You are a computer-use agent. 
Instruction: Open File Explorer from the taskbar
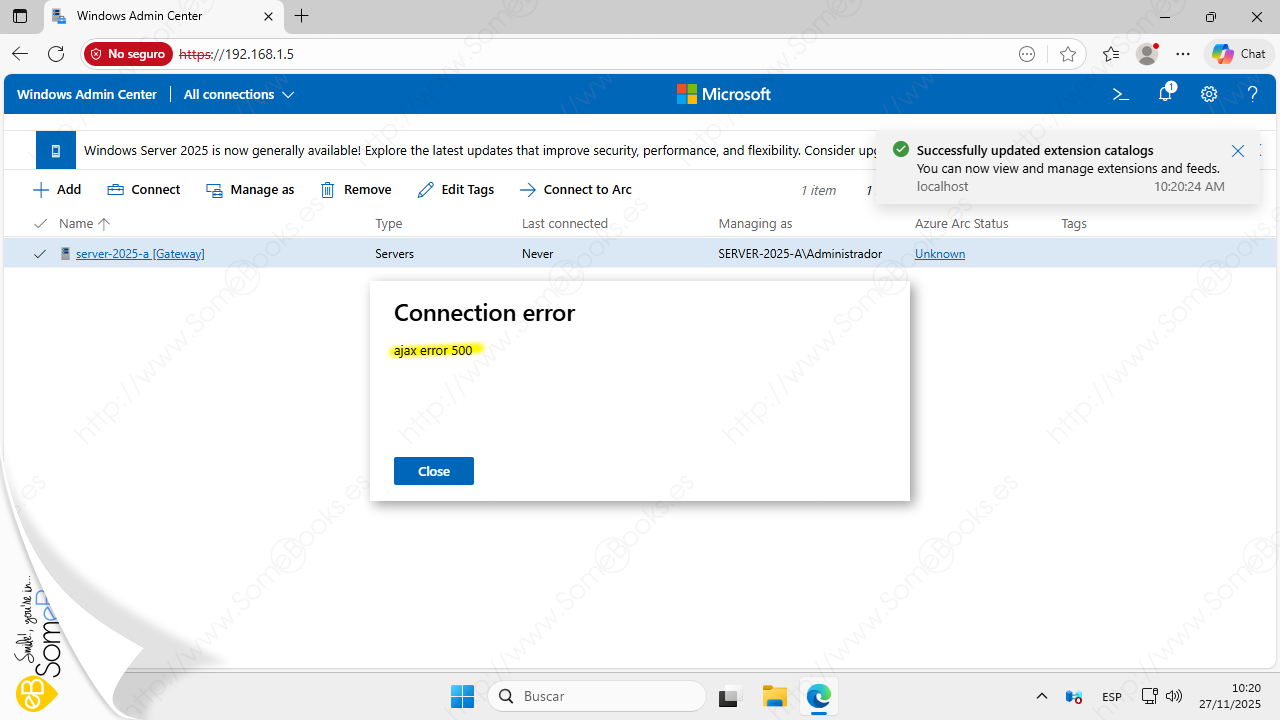click(x=774, y=696)
